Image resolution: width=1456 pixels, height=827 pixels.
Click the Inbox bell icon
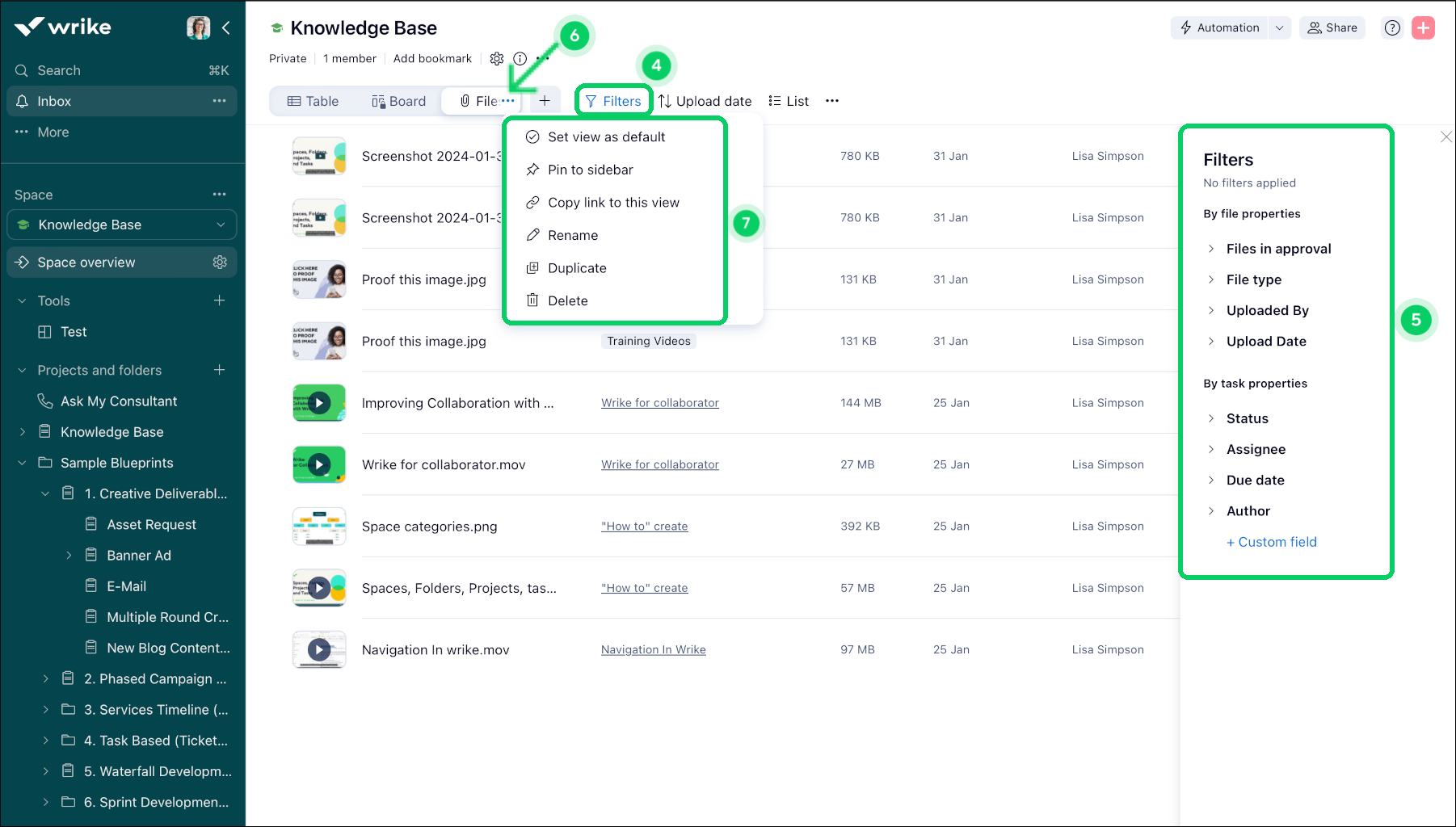coord(23,101)
